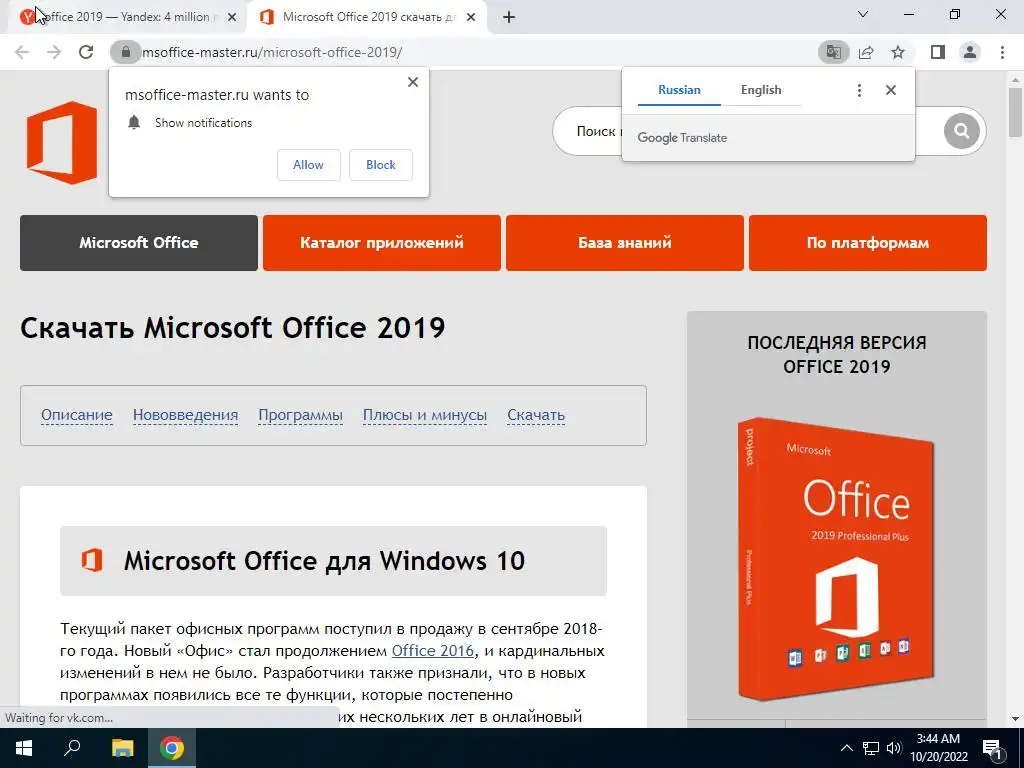Show hidden system tray icons

coord(846,748)
